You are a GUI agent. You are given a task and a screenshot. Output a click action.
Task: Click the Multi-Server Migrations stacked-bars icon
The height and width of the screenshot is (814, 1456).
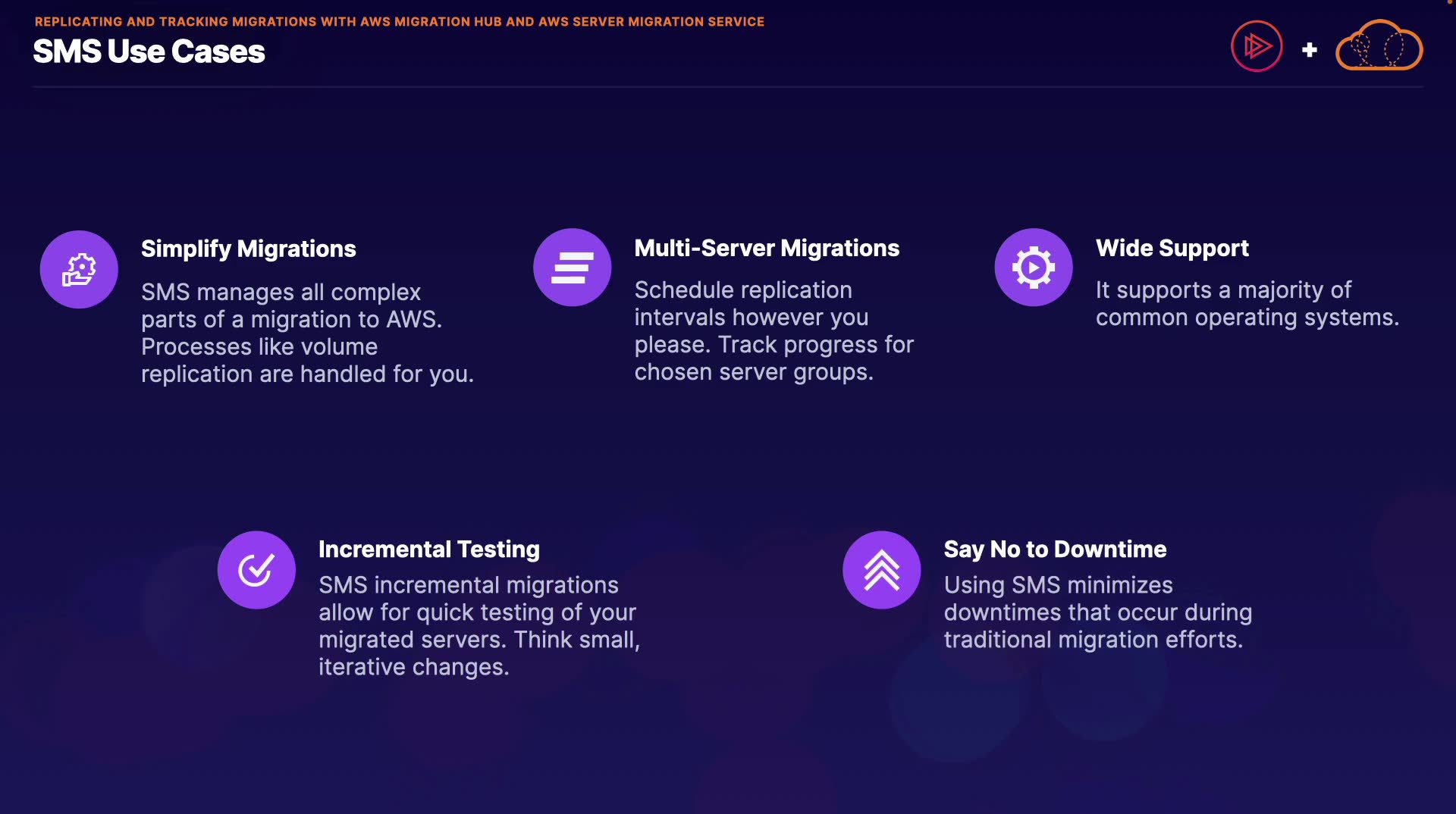pyautogui.click(x=573, y=268)
